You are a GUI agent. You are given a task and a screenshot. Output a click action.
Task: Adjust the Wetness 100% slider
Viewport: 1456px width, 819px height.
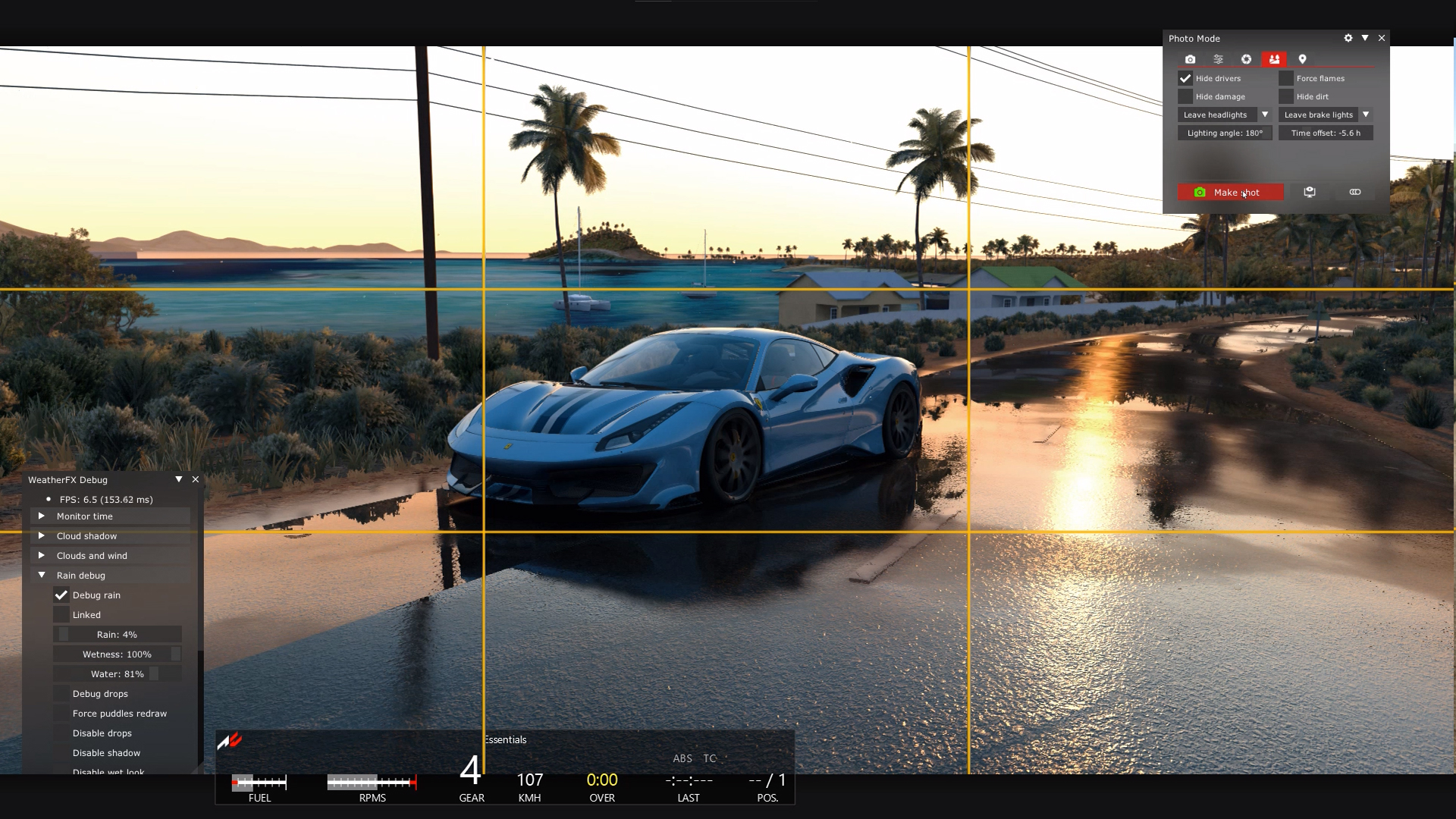[x=118, y=654]
